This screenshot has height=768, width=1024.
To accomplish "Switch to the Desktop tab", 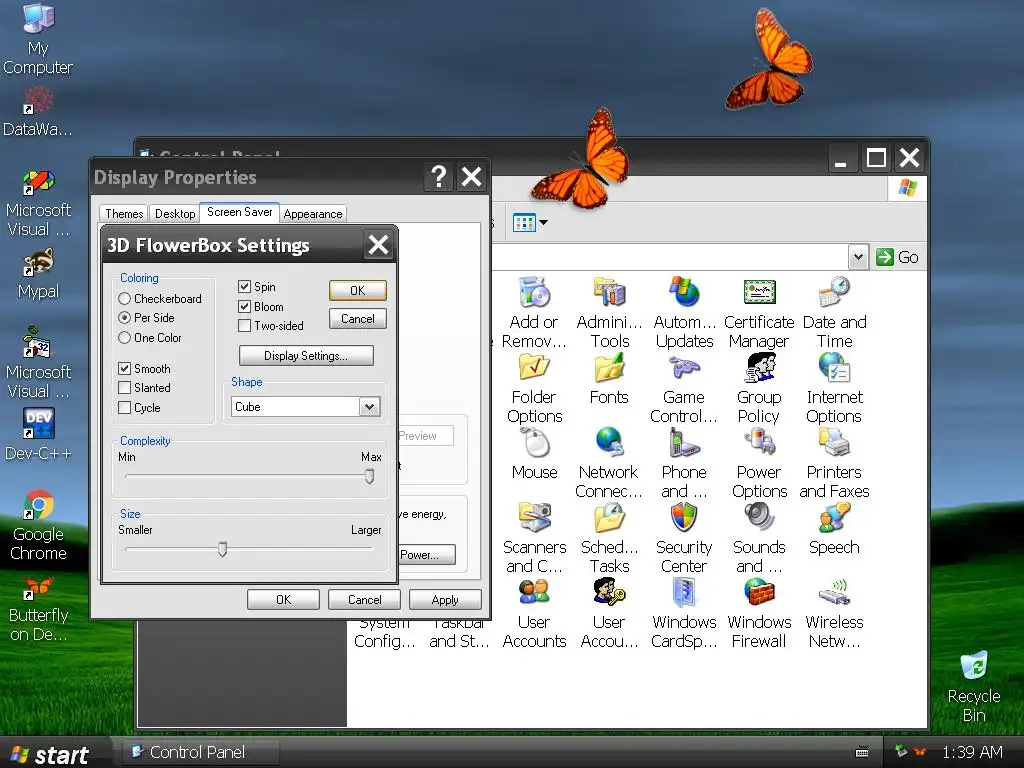I will click(x=175, y=214).
